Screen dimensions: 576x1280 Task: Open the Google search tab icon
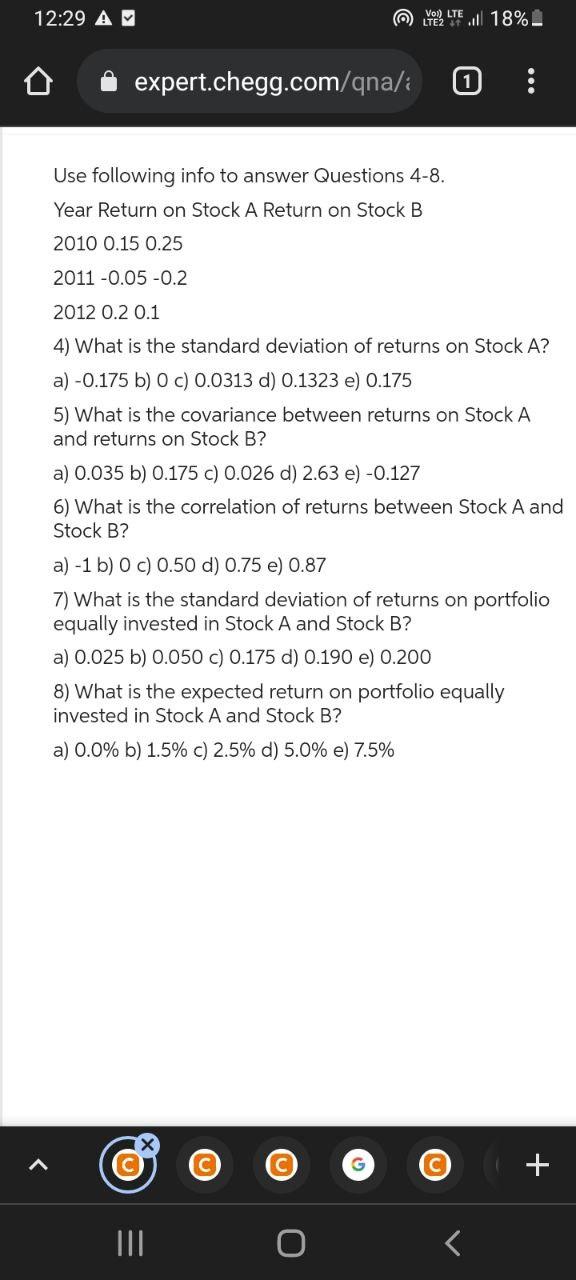click(x=358, y=1164)
